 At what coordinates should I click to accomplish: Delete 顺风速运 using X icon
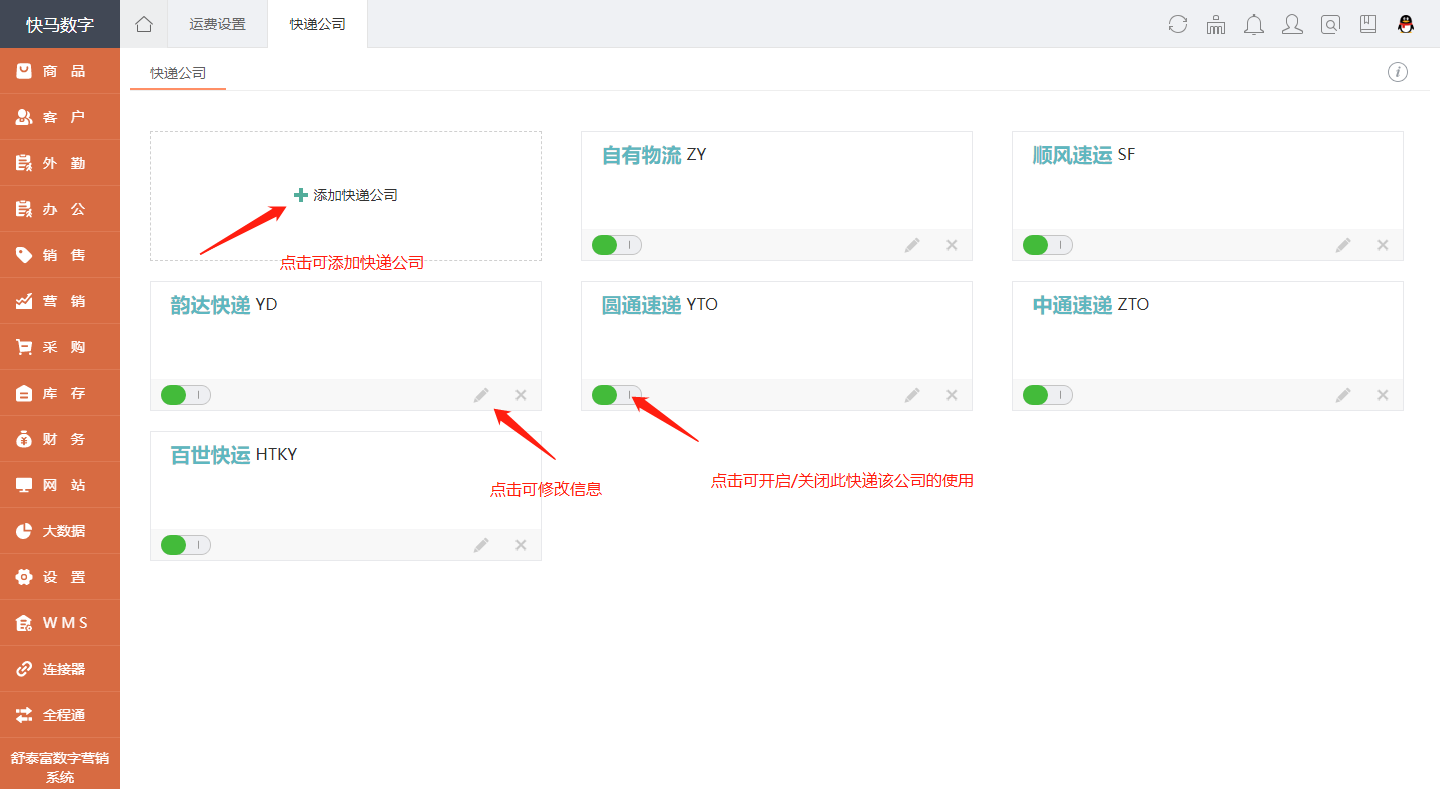pos(1383,245)
